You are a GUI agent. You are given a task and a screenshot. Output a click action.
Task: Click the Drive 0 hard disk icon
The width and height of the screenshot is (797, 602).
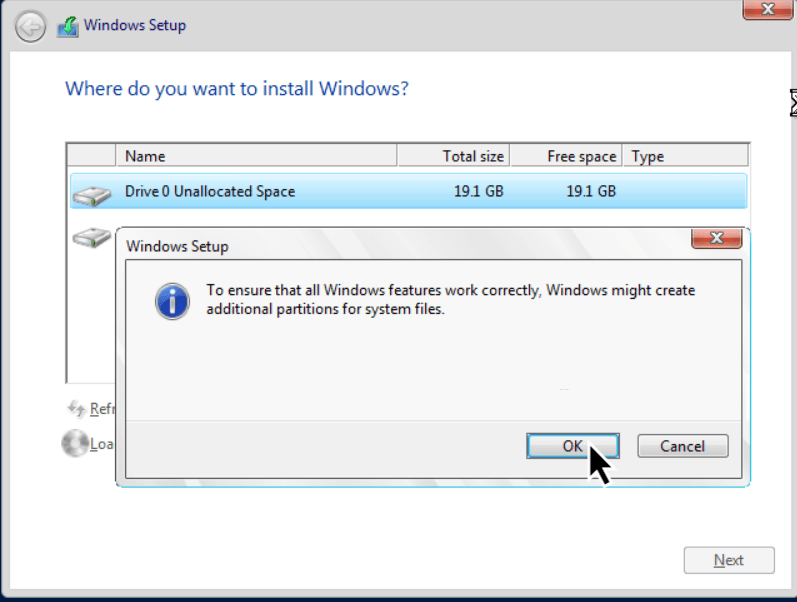click(x=91, y=196)
